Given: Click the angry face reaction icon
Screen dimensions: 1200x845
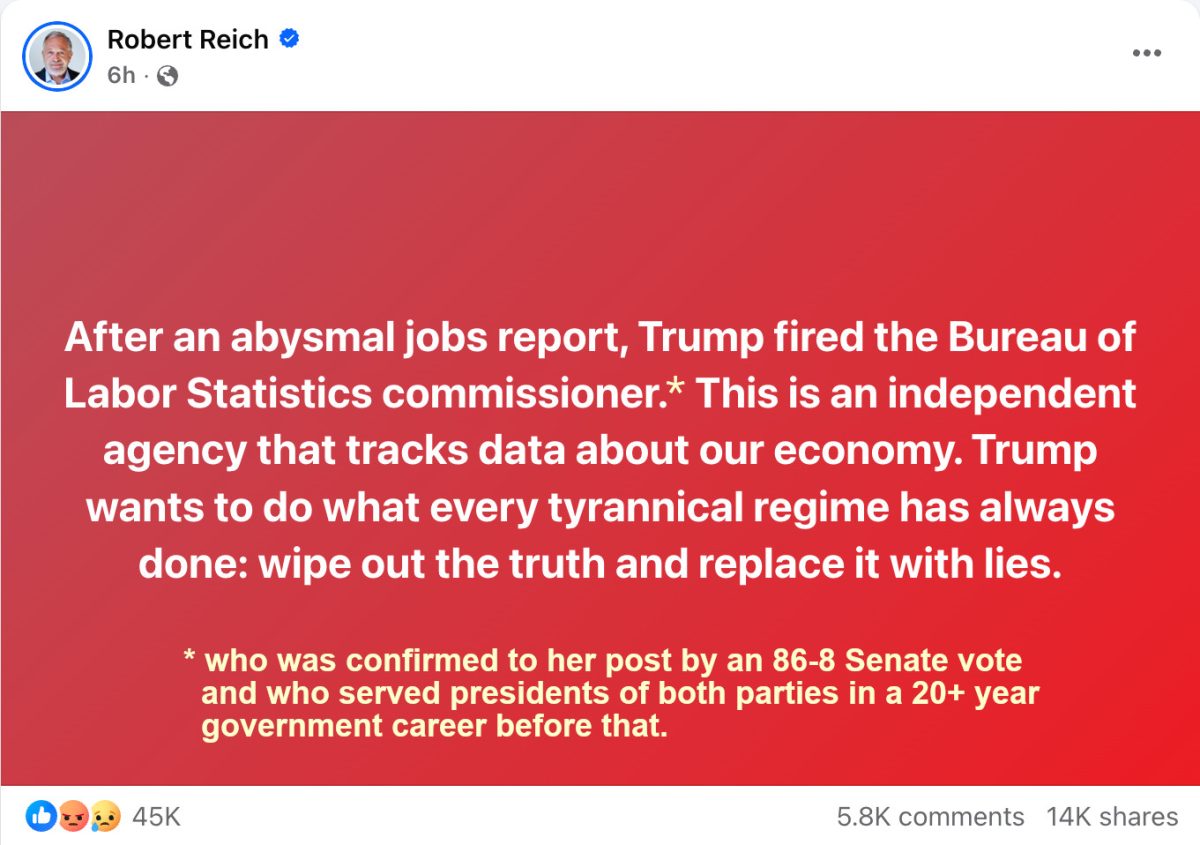Looking at the screenshot, I should coord(73,817).
